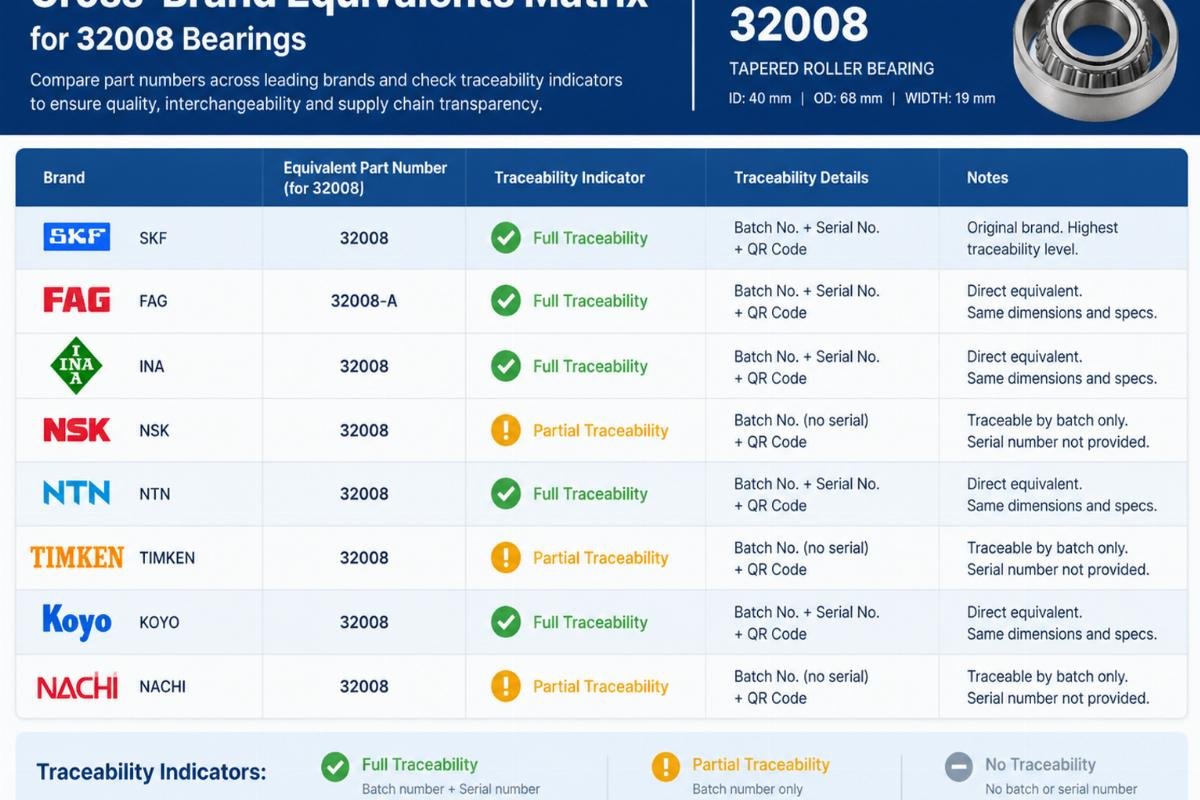Image resolution: width=1200 pixels, height=800 pixels.
Task: Click the orange TIMKEN logo
Action: 77,557
